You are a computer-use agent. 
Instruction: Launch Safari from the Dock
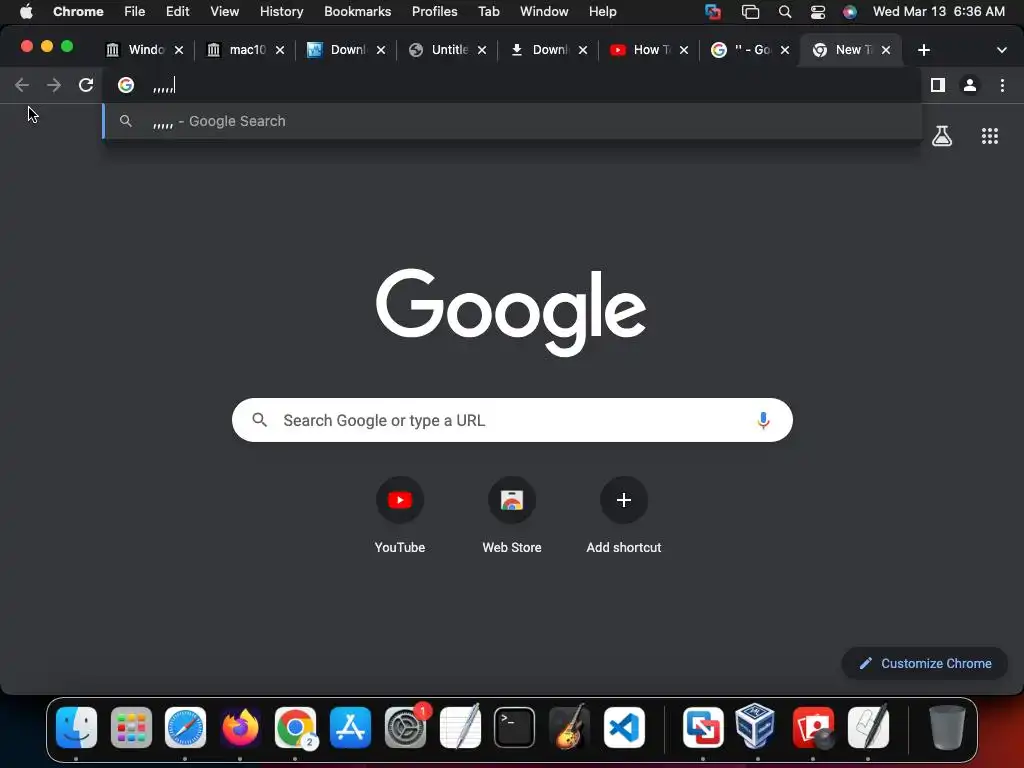point(185,727)
